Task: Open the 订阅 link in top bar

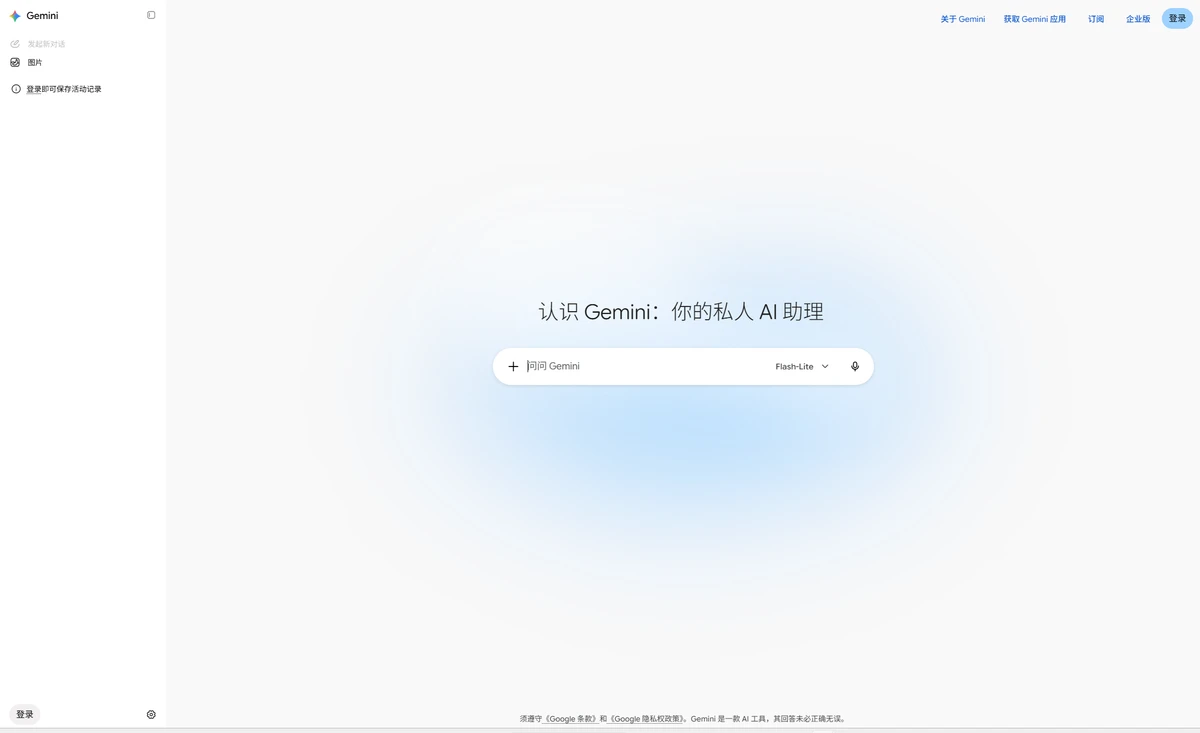Action: (1096, 19)
